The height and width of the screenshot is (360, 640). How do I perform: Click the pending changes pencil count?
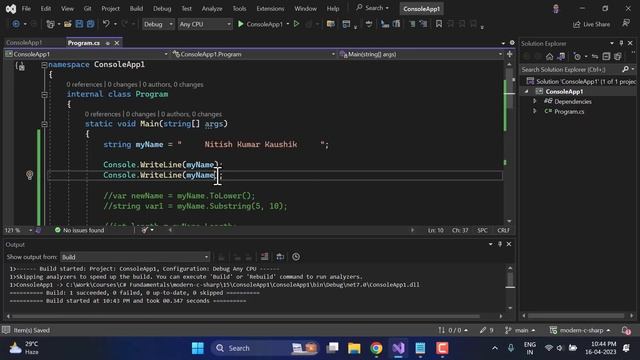[x=487, y=330]
